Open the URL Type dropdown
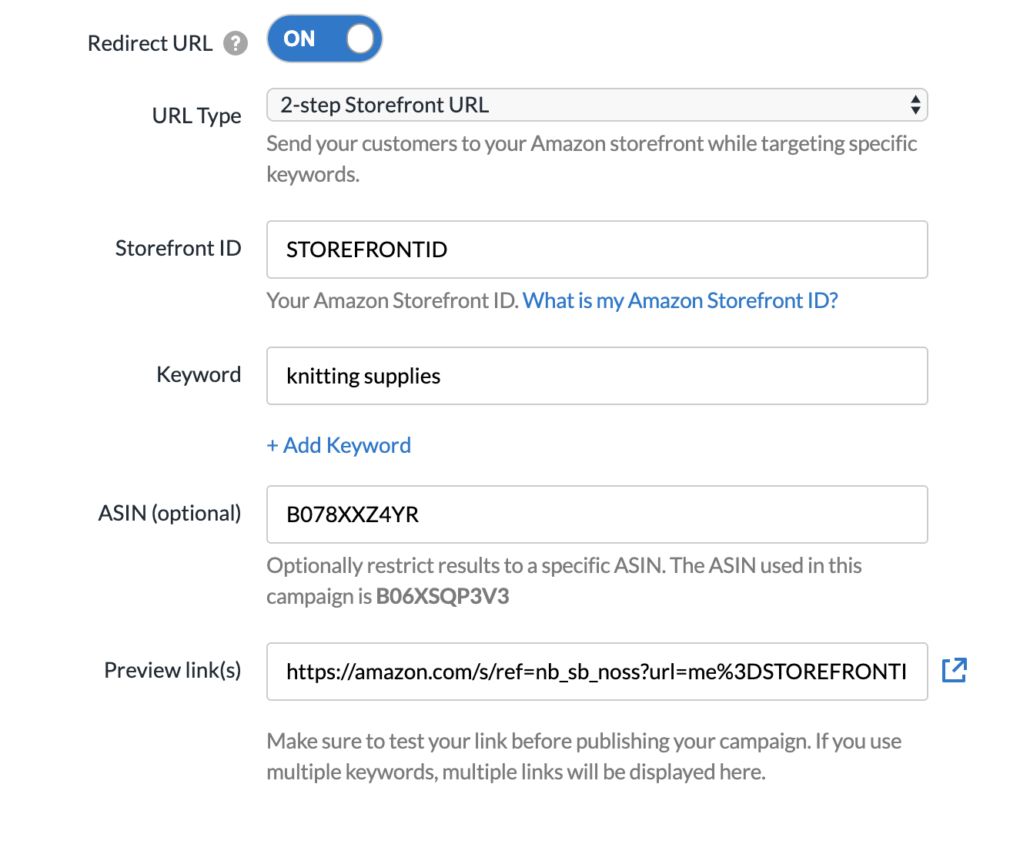 (596, 105)
